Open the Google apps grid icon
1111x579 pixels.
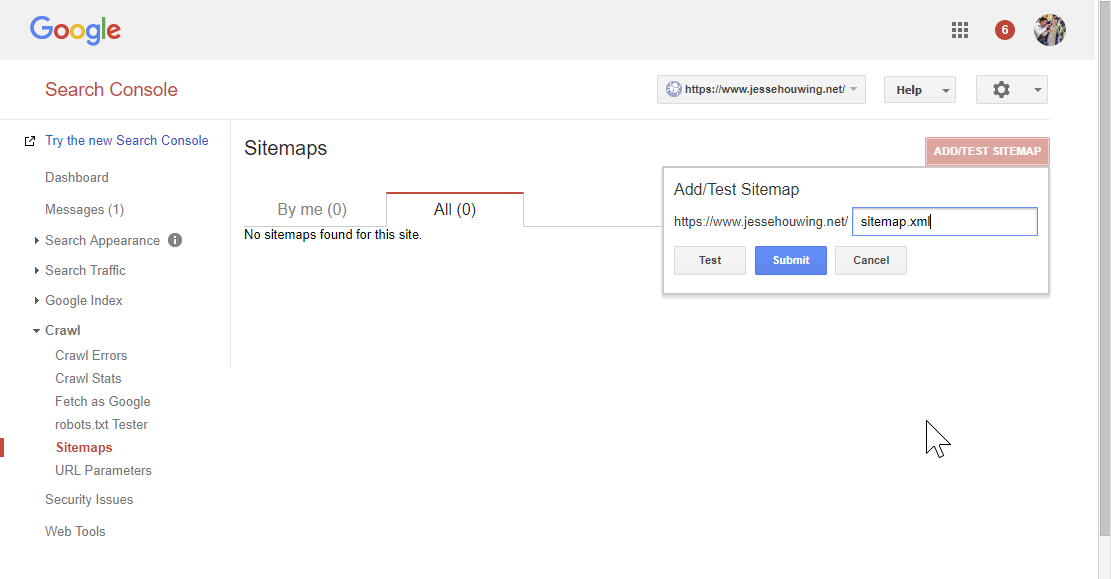pyautogui.click(x=959, y=30)
